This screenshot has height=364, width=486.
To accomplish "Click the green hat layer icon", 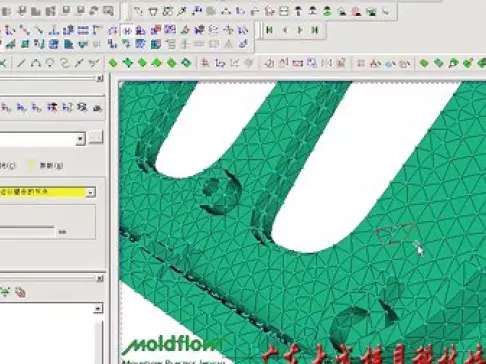I will (327, 12).
